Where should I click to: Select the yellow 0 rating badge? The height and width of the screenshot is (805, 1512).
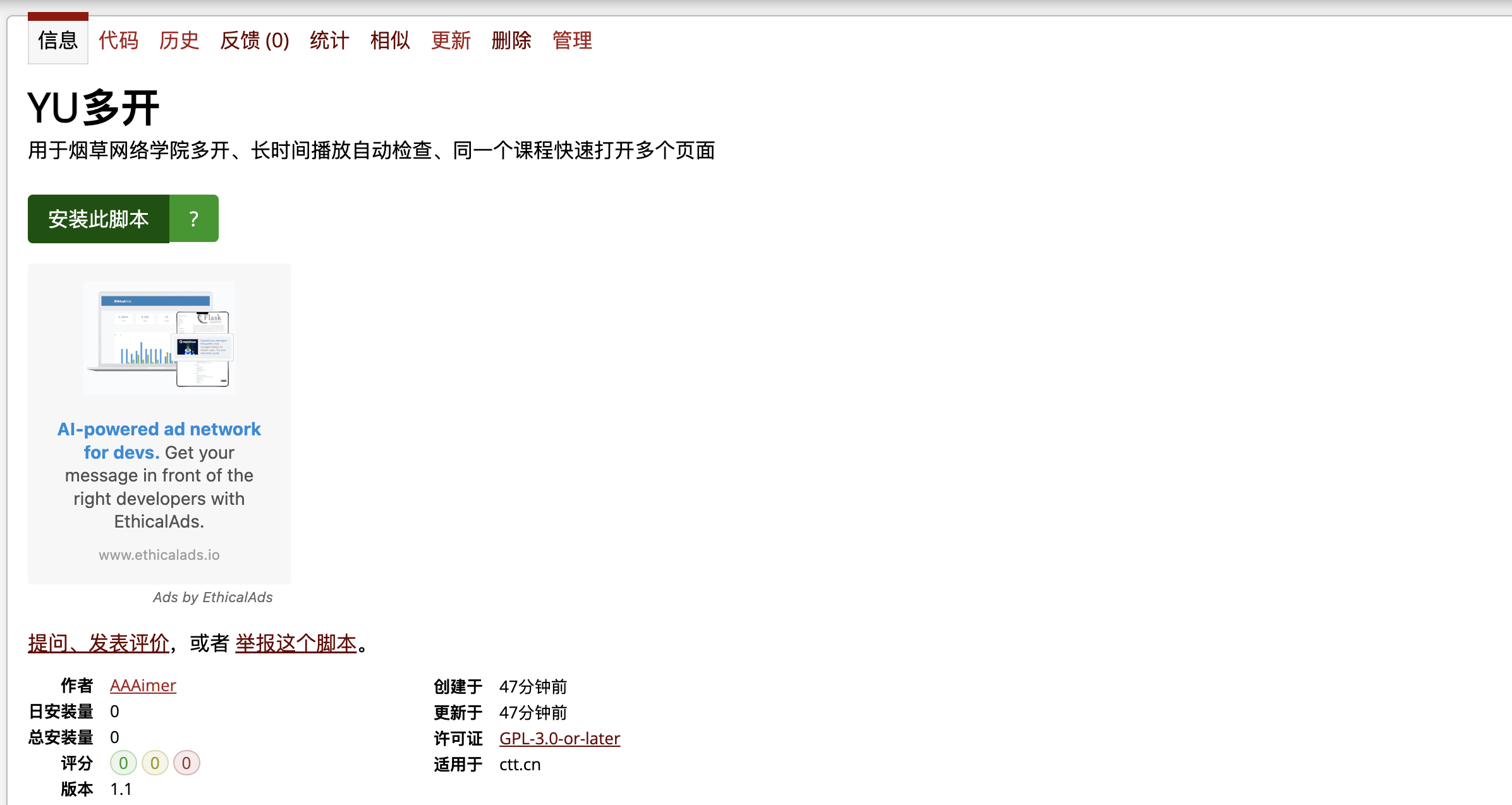[x=155, y=763]
